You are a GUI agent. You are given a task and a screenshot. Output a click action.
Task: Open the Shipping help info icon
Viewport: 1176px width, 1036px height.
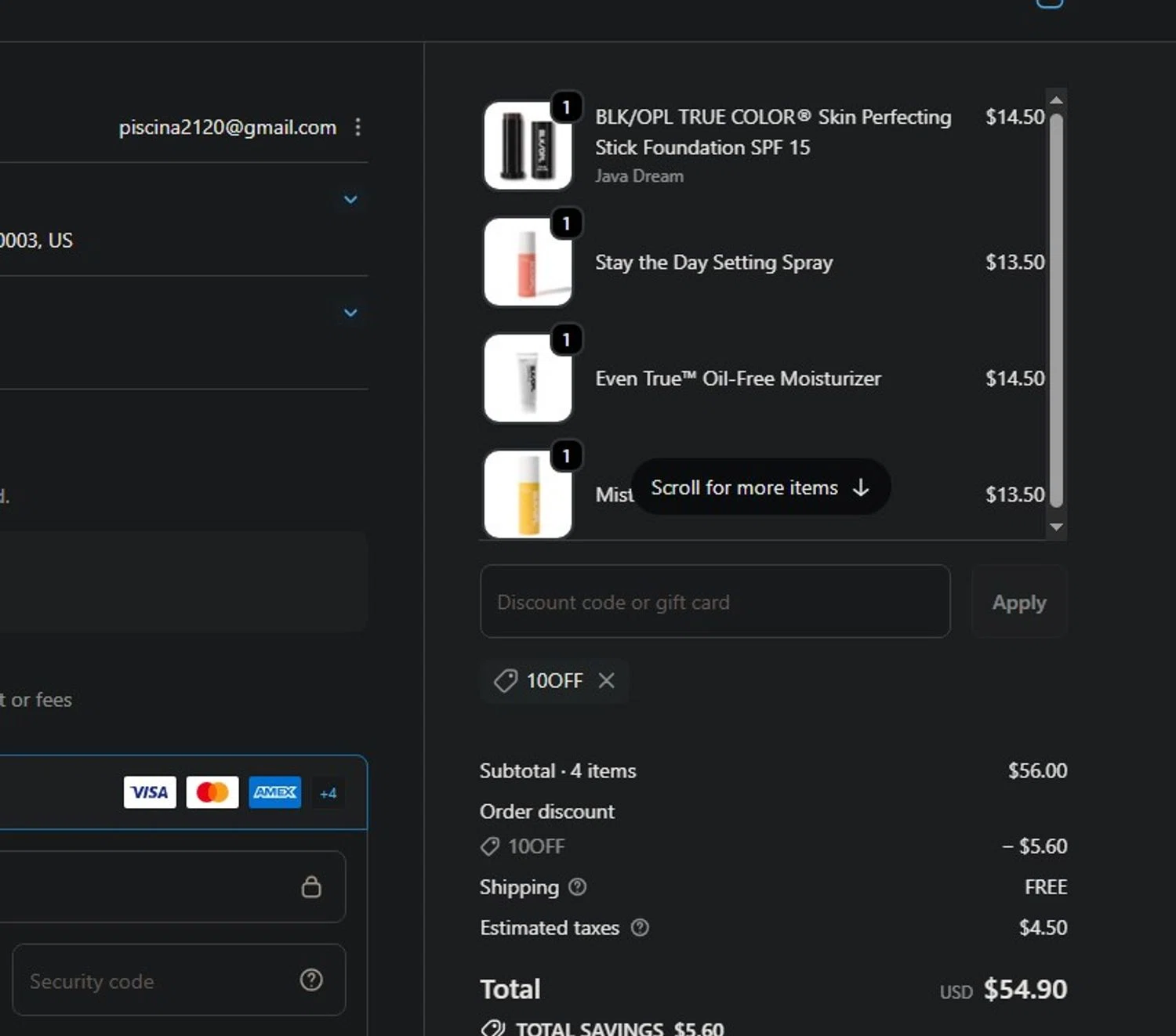tap(577, 886)
